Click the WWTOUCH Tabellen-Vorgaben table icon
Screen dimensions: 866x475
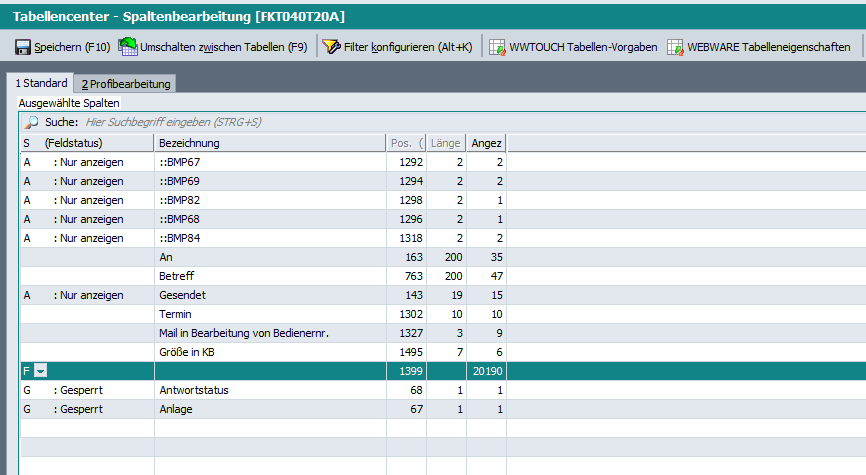pos(497,47)
